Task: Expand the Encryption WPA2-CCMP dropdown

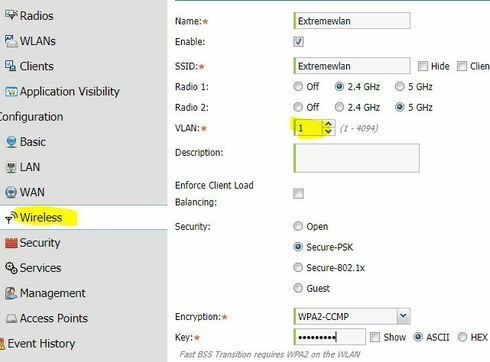Action: click(403, 316)
